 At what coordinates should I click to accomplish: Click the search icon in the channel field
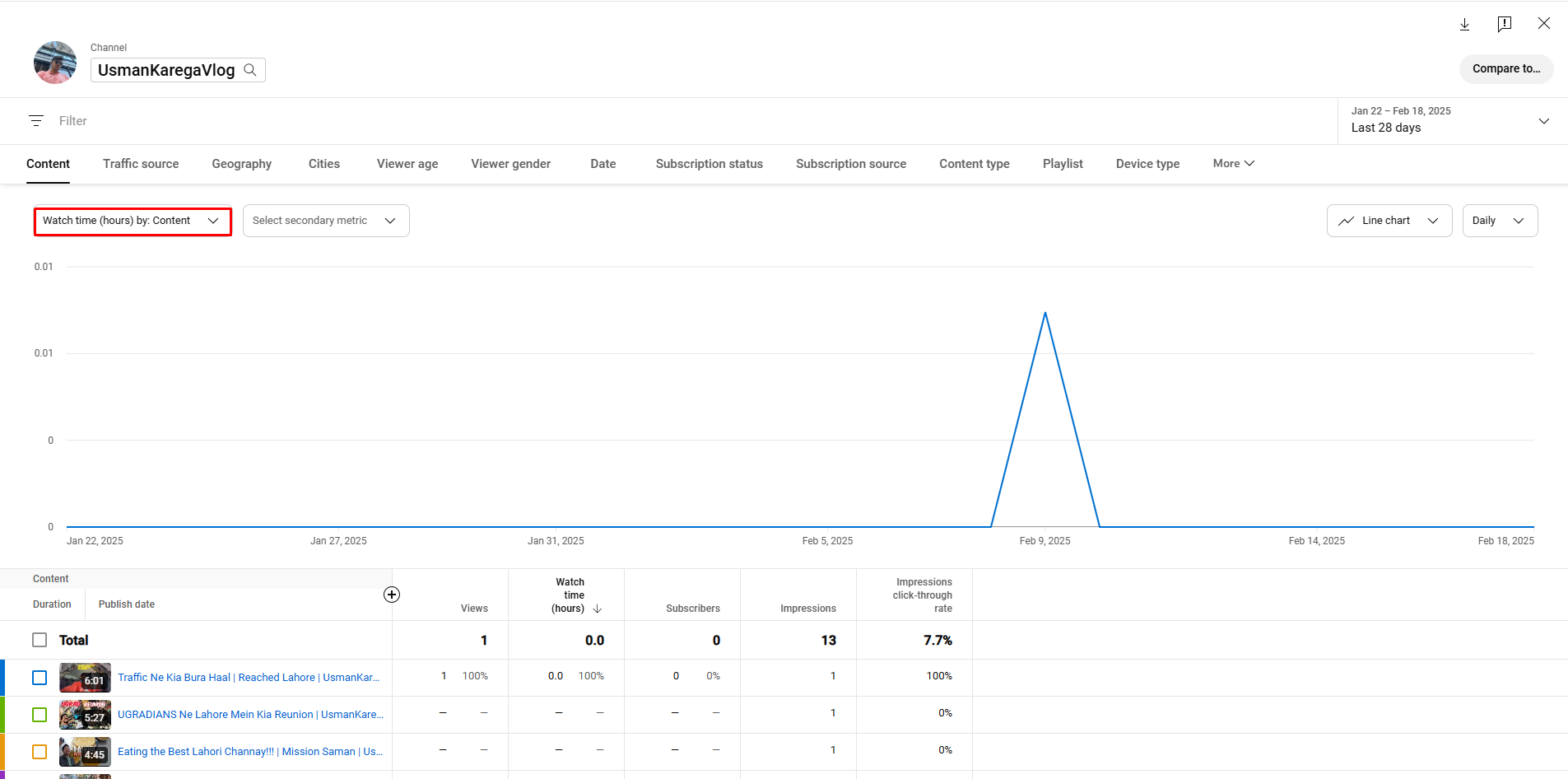pyautogui.click(x=250, y=70)
